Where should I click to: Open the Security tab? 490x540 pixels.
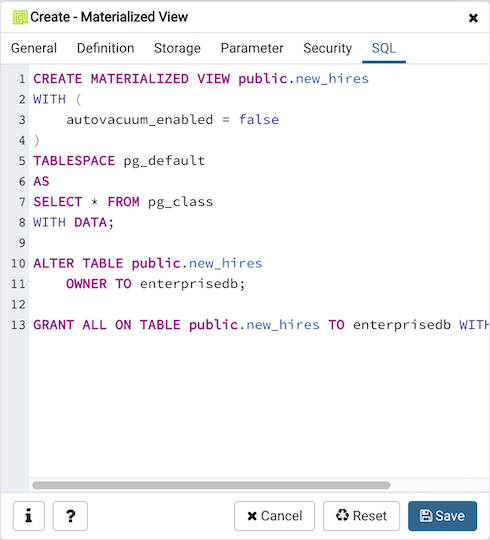pyautogui.click(x=327, y=48)
